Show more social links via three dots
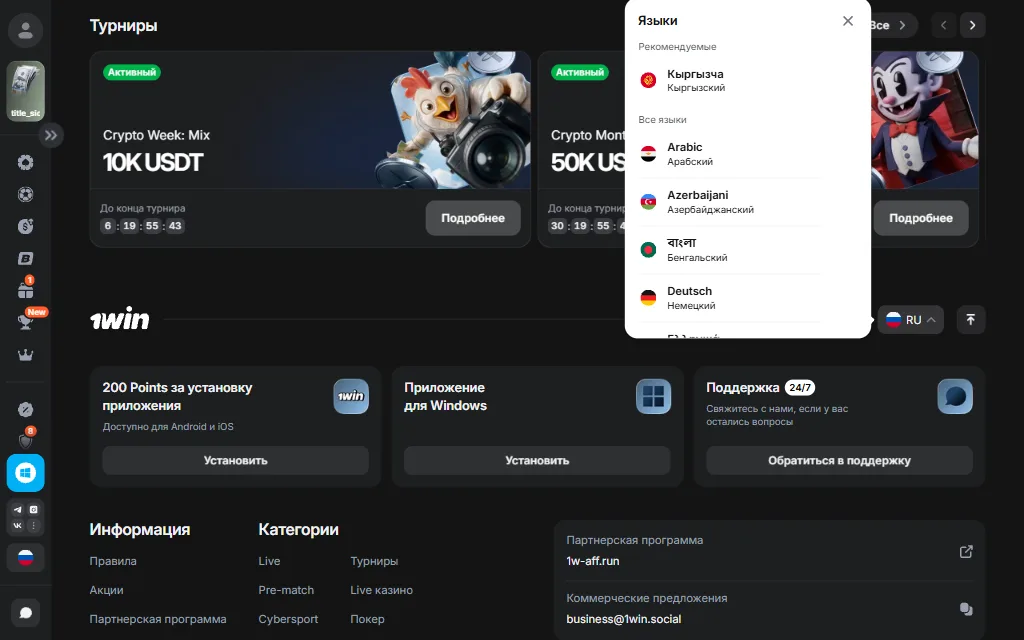 point(33,525)
